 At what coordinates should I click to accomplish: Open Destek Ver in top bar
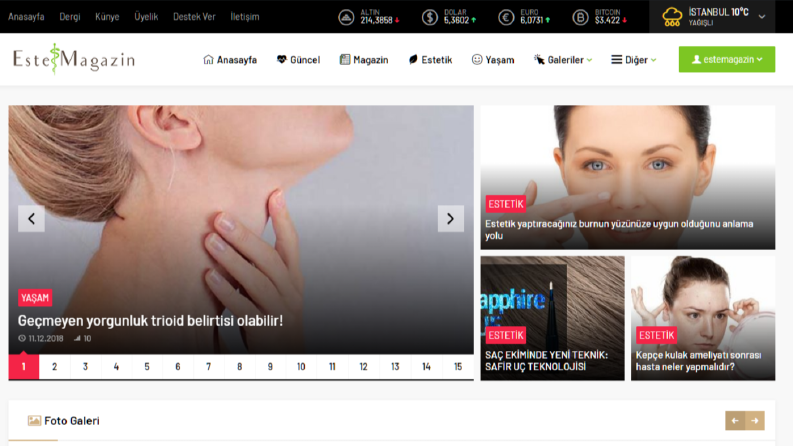click(194, 17)
